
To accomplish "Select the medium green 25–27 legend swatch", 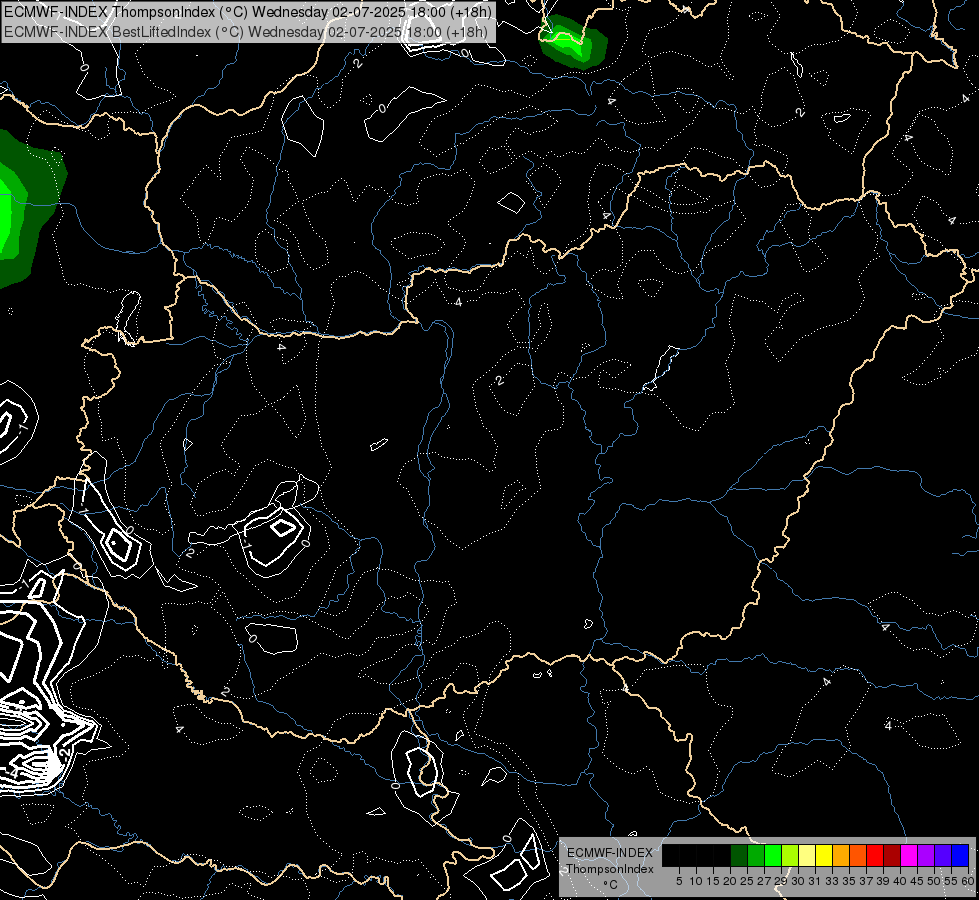I will pos(755,855).
